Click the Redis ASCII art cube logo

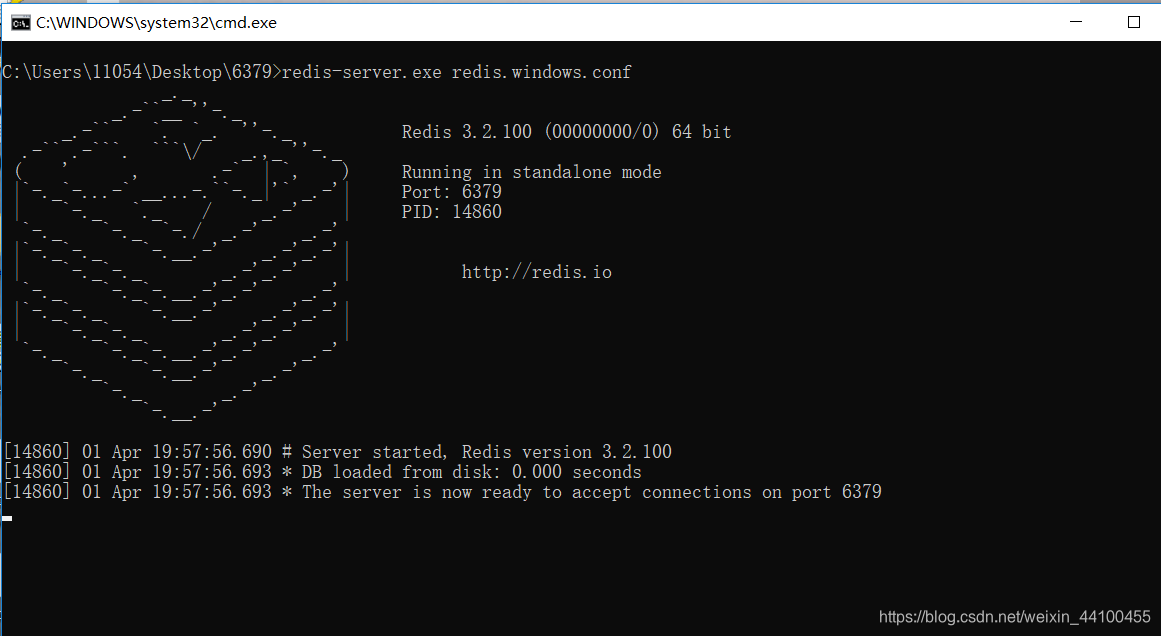click(x=181, y=257)
